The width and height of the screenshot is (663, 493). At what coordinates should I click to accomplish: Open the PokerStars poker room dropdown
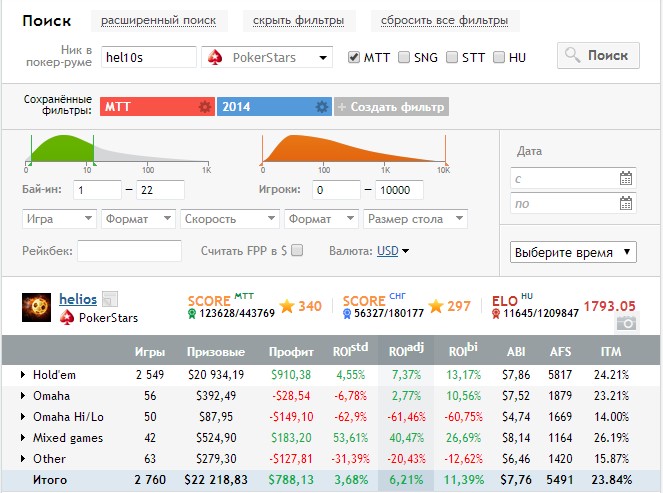point(267,58)
